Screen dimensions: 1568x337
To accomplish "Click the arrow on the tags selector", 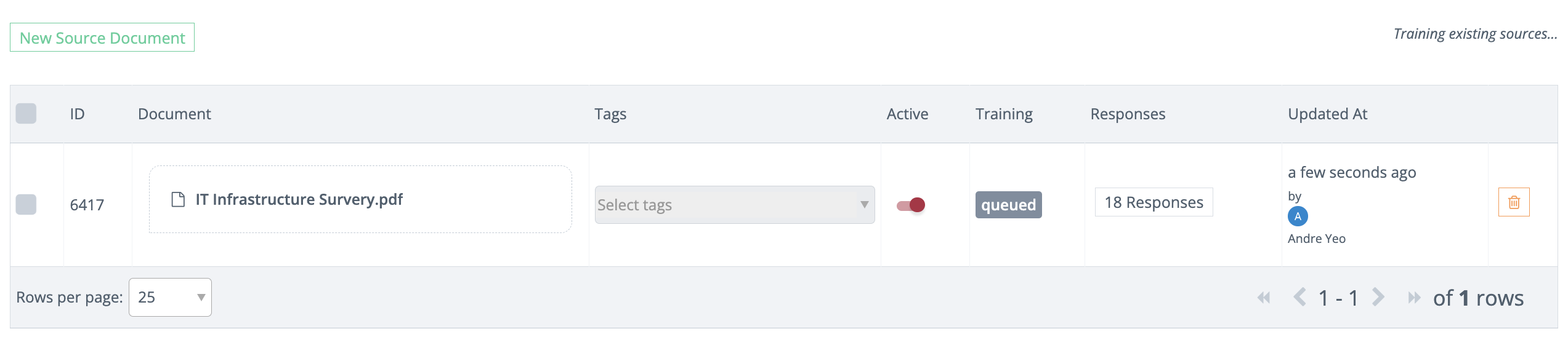I will 864,205.
